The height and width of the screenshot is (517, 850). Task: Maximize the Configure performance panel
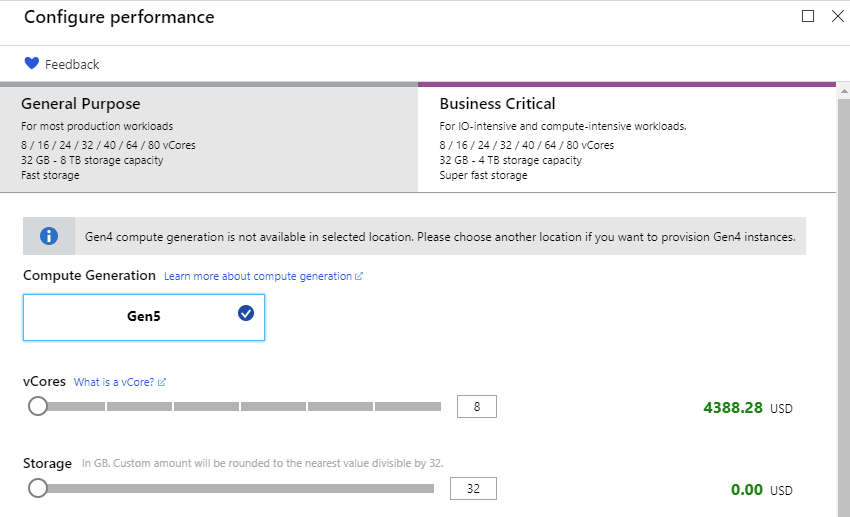tap(808, 16)
